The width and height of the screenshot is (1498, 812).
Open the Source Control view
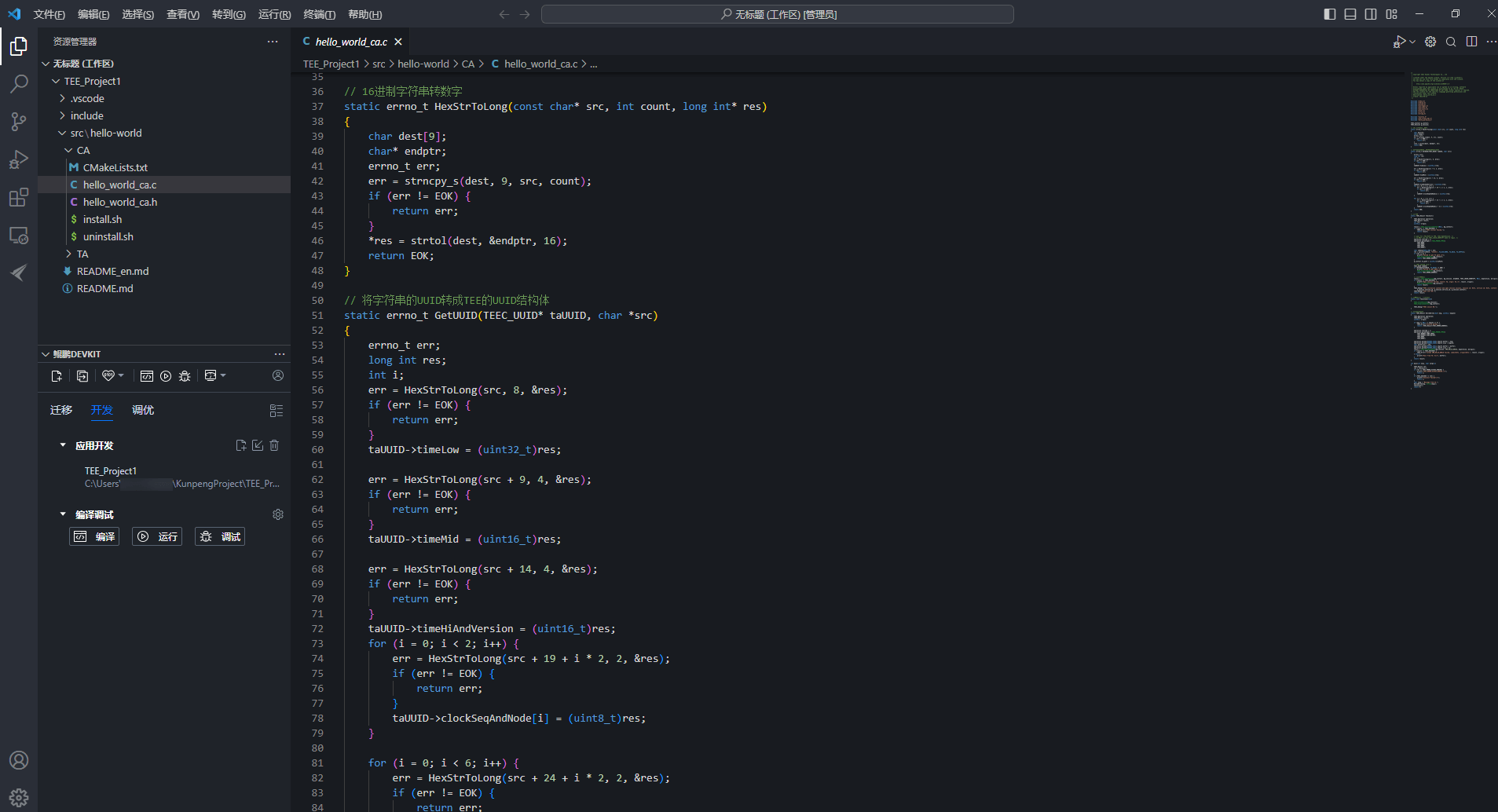(x=19, y=121)
